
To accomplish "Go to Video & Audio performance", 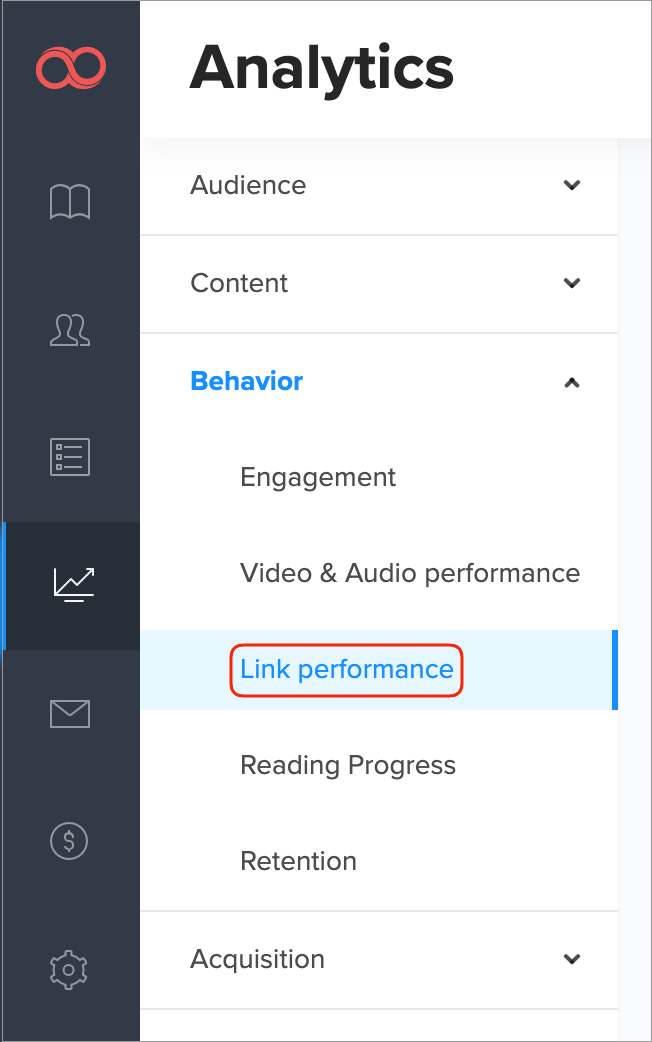I will pyautogui.click(x=410, y=573).
